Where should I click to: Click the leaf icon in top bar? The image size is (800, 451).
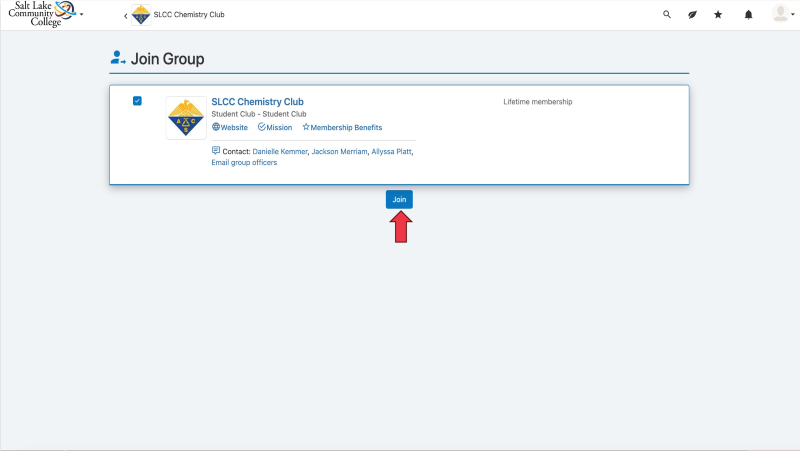click(692, 15)
